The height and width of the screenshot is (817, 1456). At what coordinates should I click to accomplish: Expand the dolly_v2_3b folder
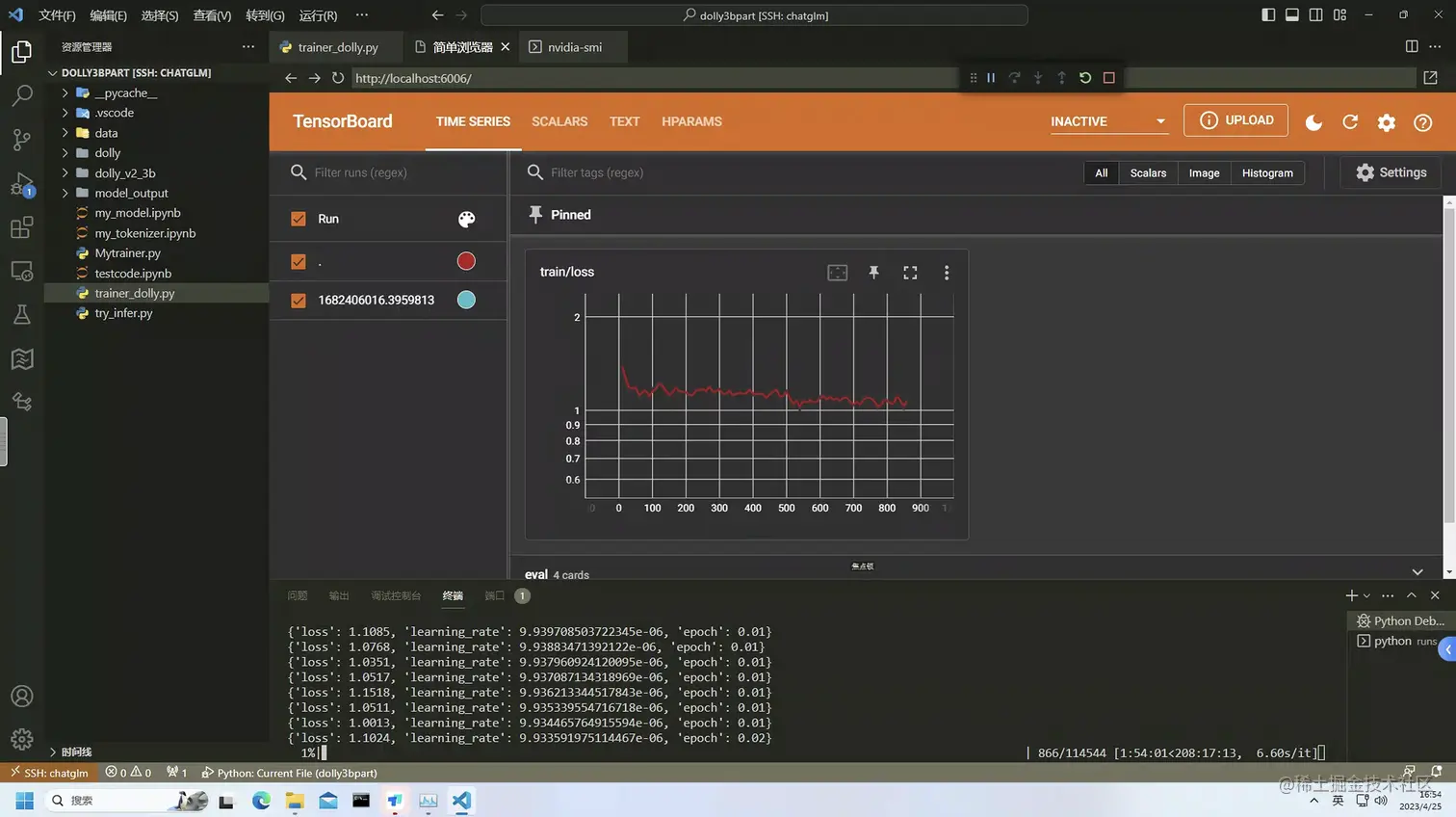point(65,173)
